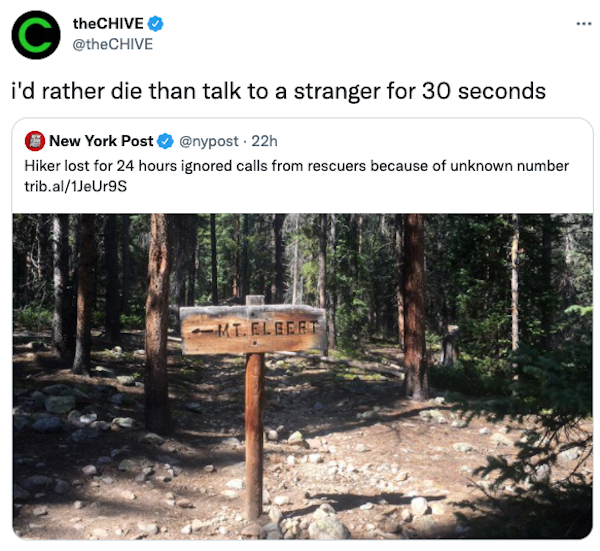
Task: Open the @nypost handle
Action: [209, 141]
